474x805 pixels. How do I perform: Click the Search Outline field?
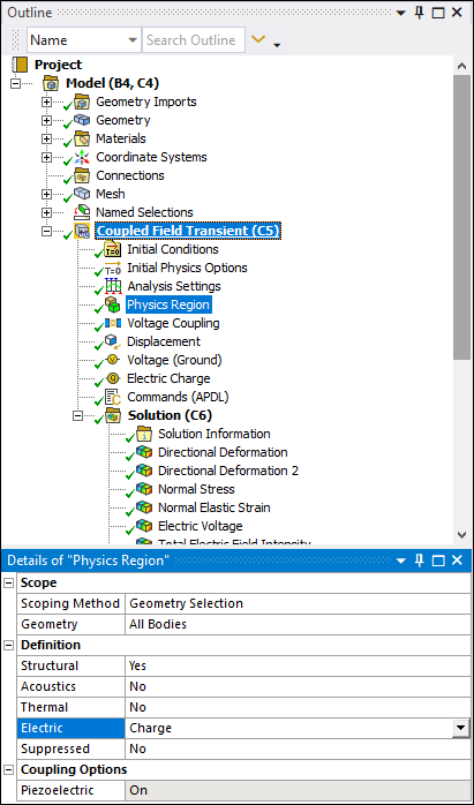tap(194, 40)
